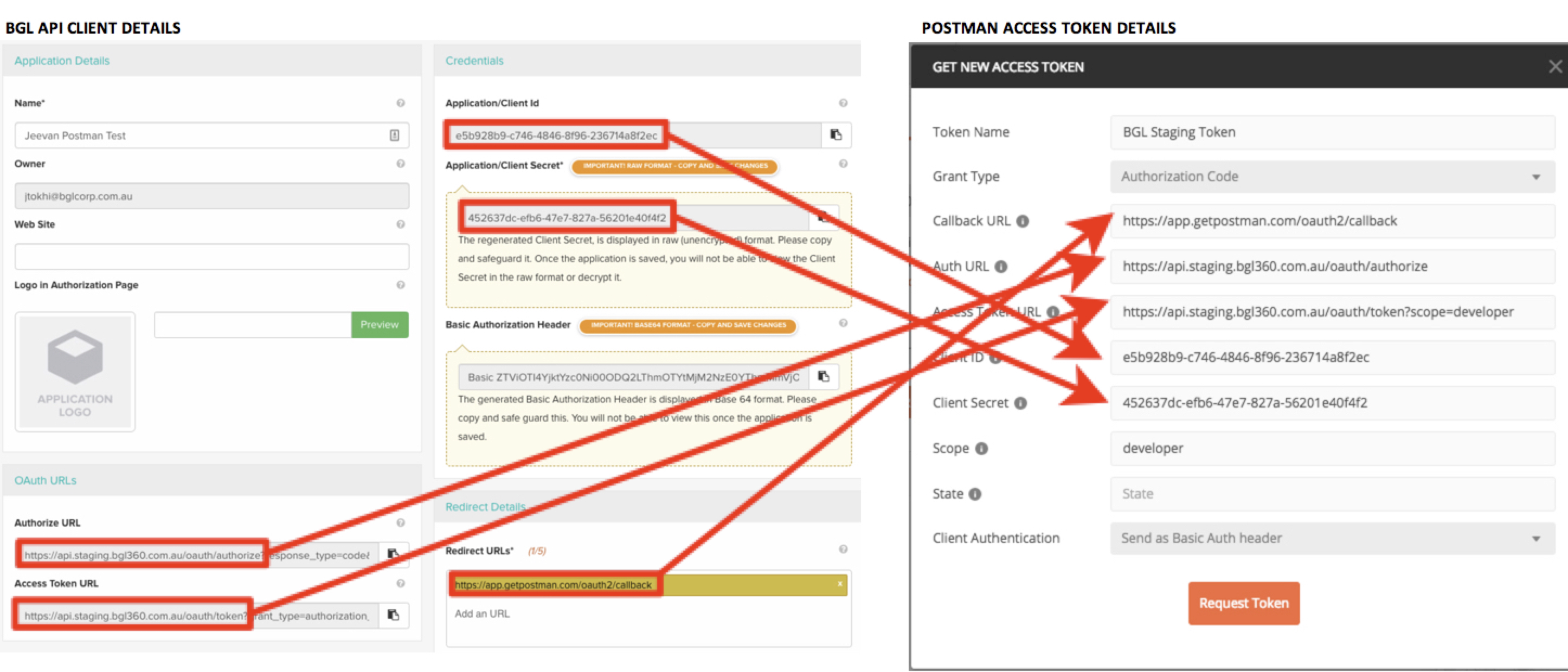
Task: Click the OAuth URLs section heading
Action: [46, 481]
